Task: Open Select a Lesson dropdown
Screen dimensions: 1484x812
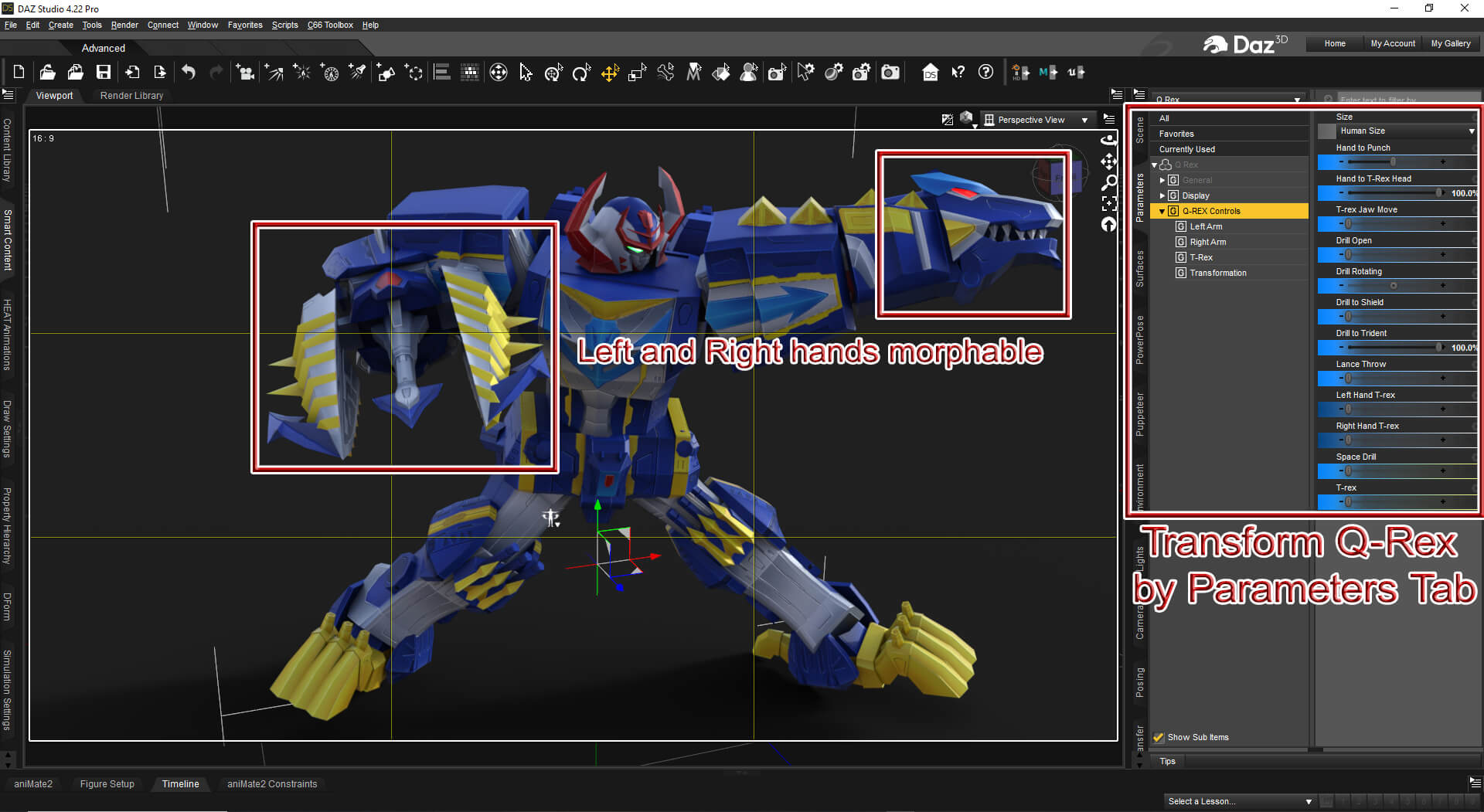Action: [1239, 801]
